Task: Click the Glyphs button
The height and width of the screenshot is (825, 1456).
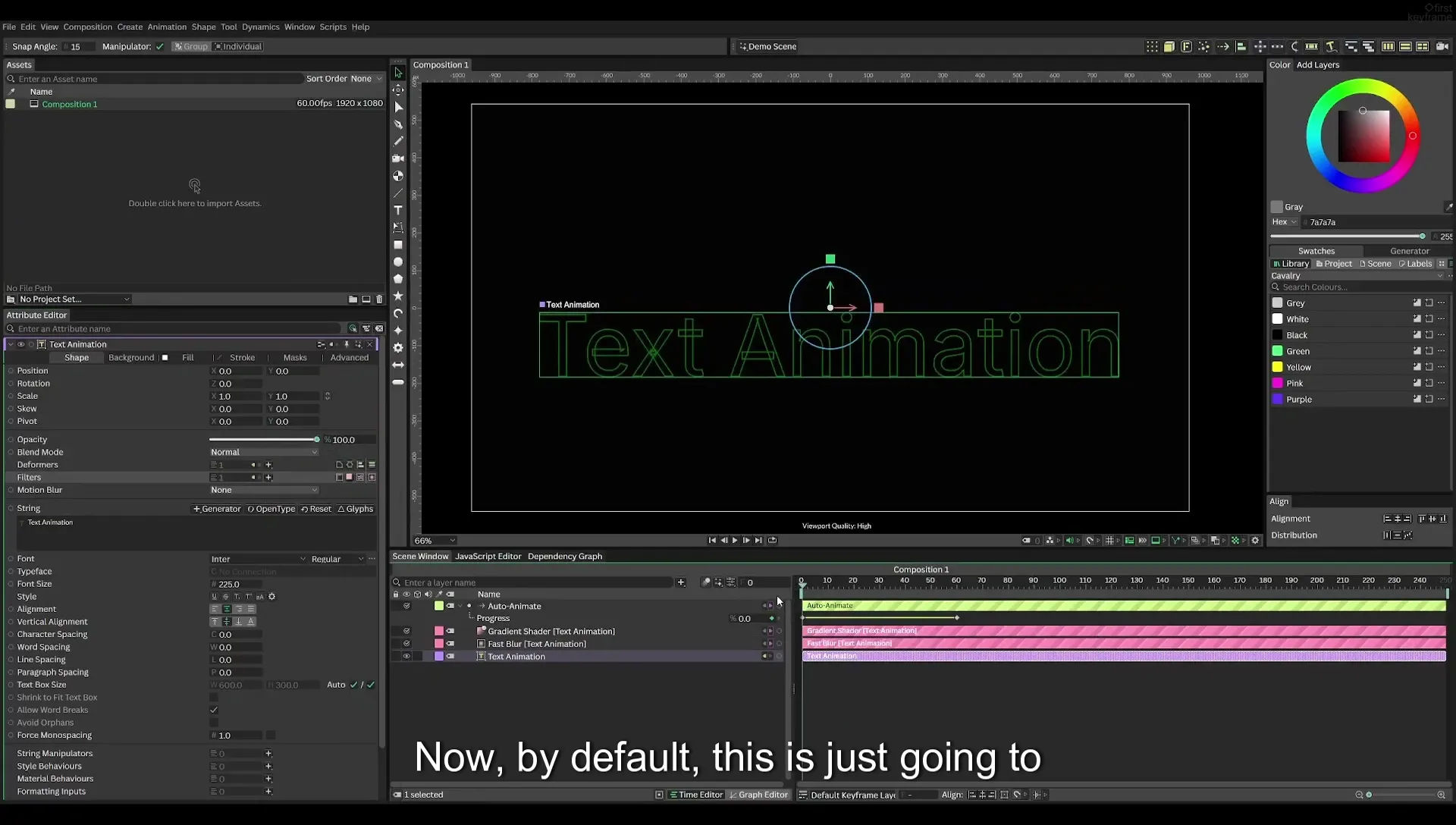Action: click(356, 509)
